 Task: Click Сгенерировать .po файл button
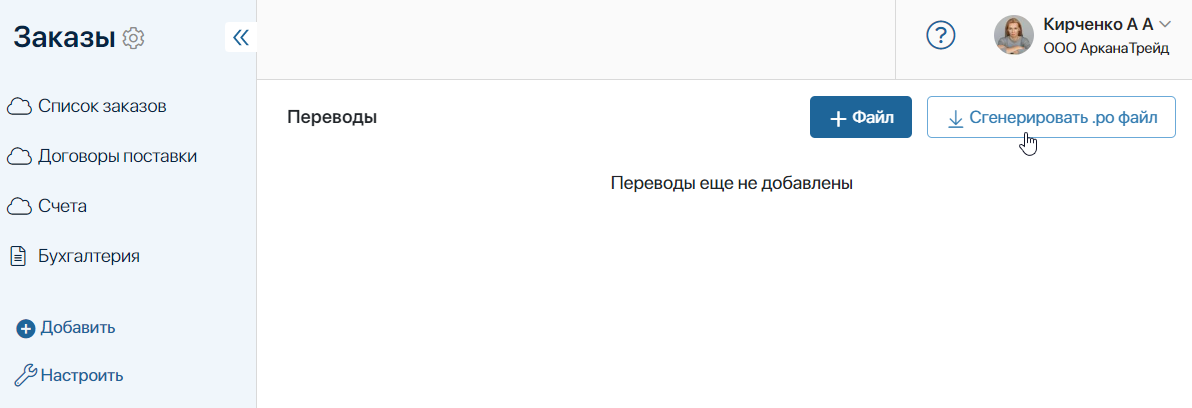[x=1051, y=117]
